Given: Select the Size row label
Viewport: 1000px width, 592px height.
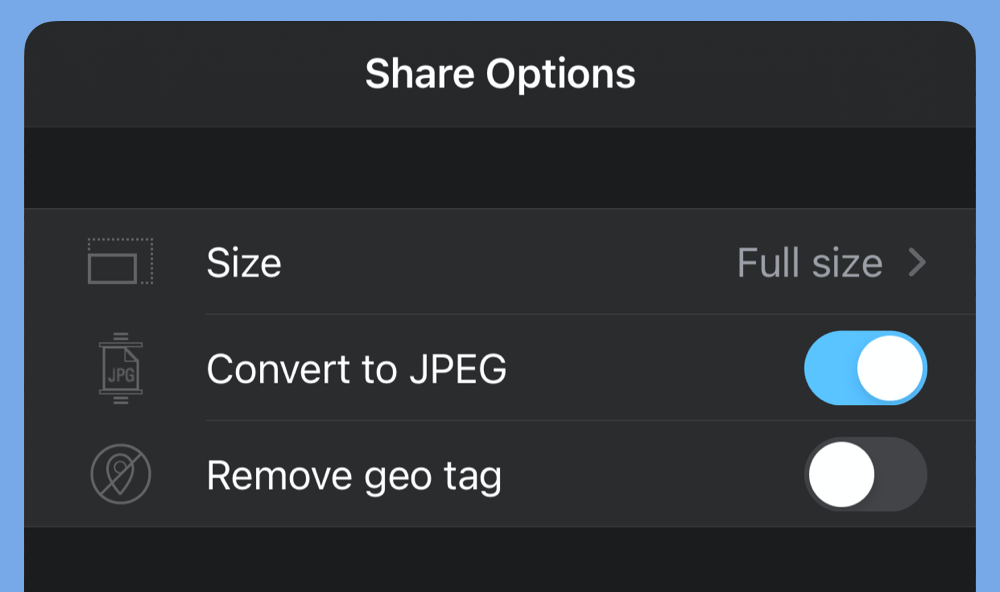Looking at the screenshot, I should (242, 263).
